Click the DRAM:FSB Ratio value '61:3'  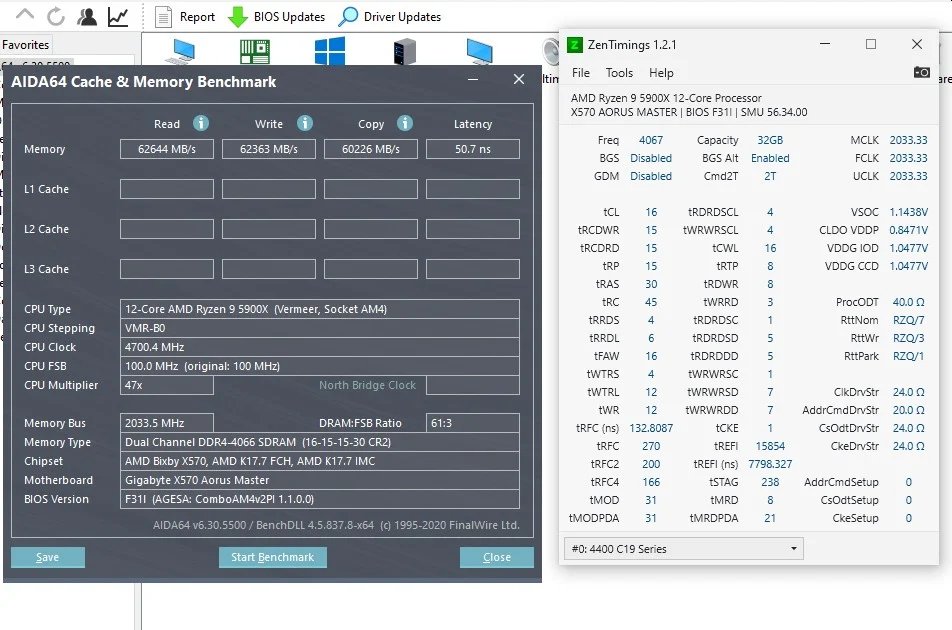click(473, 423)
